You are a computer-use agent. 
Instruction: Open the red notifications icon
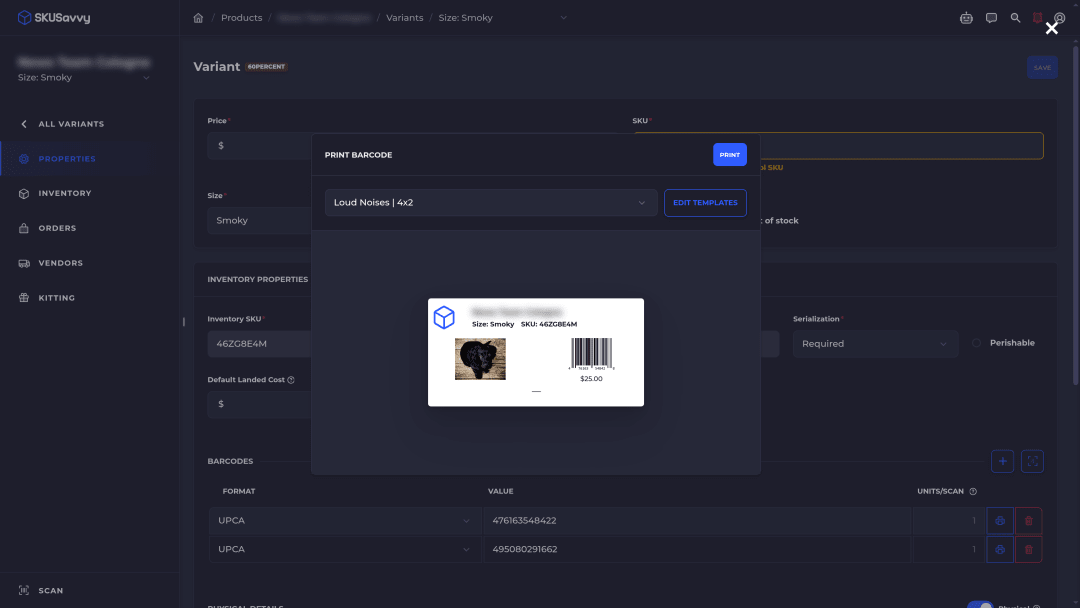1037,18
